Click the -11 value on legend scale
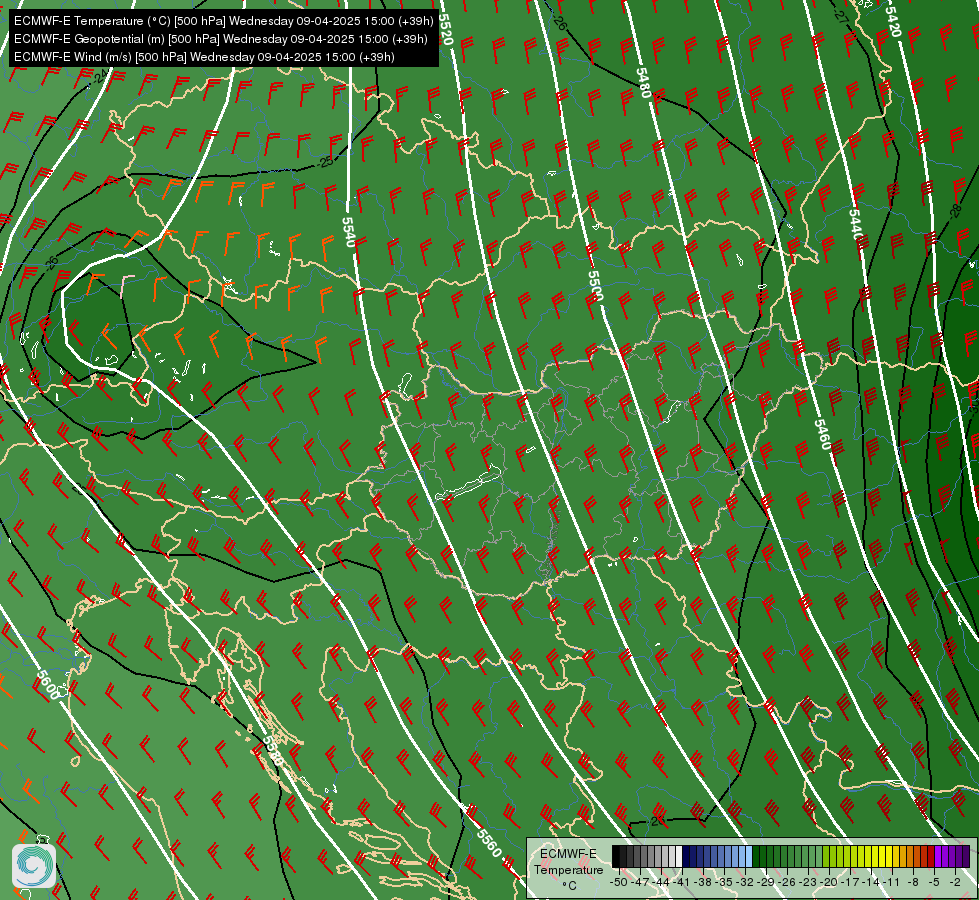The width and height of the screenshot is (979, 900). 891,882
